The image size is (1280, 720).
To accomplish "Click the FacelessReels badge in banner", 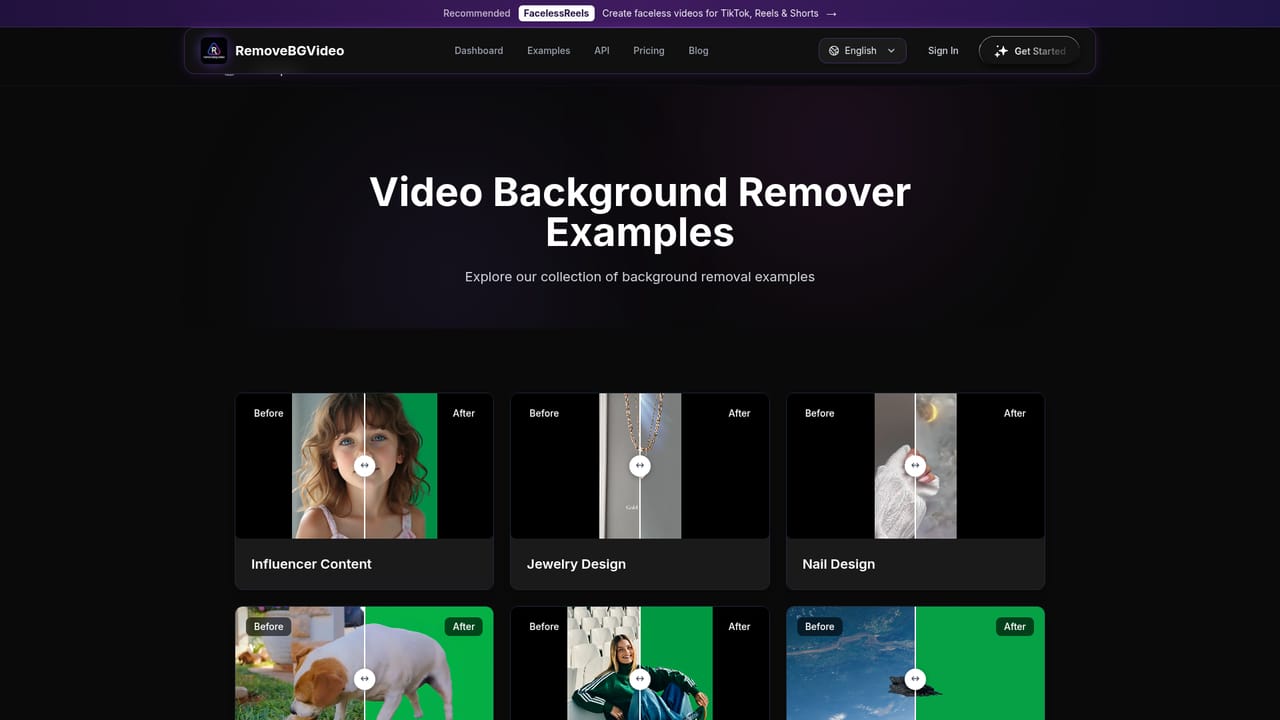I will click(x=557, y=14).
